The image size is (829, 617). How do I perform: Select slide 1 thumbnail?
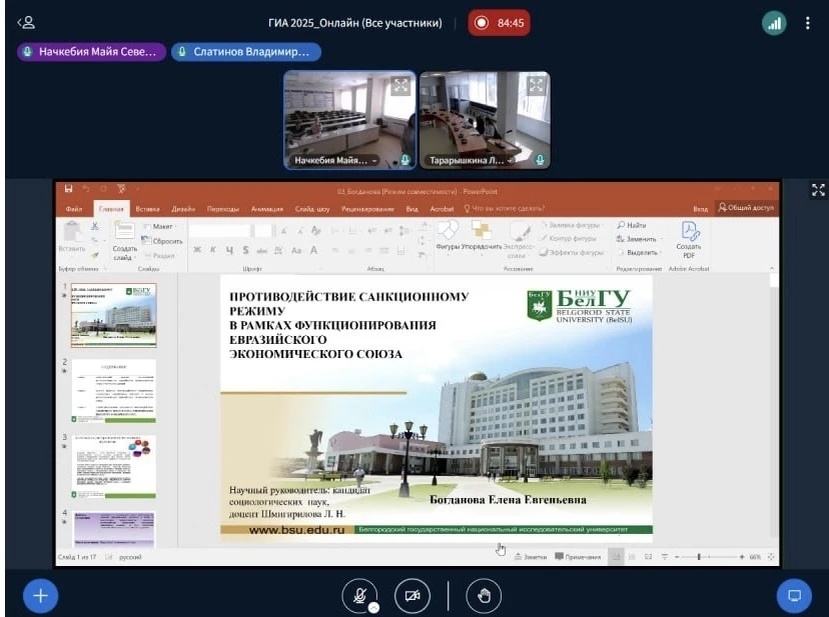114,315
